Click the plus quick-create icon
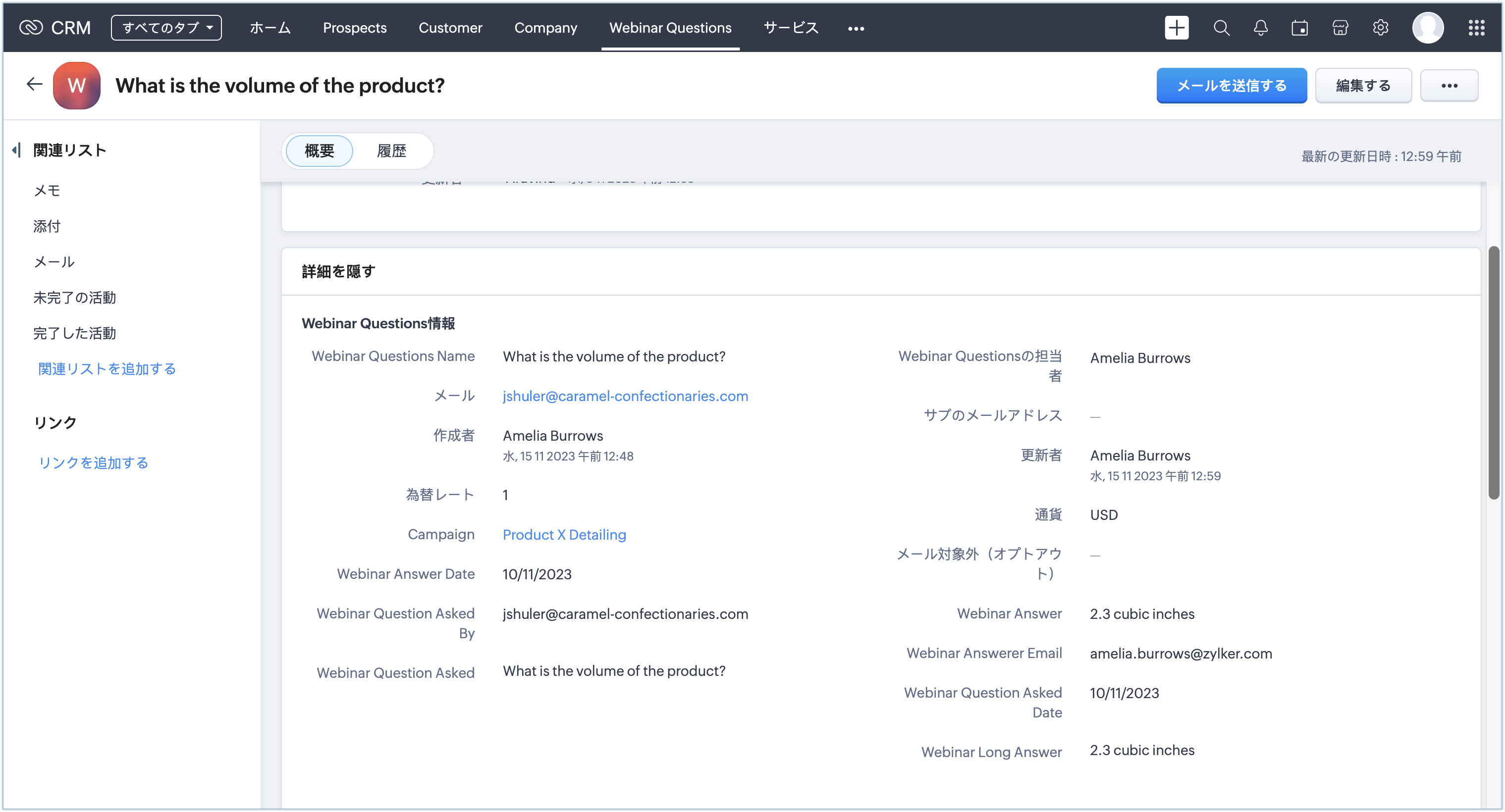 click(x=1176, y=27)
